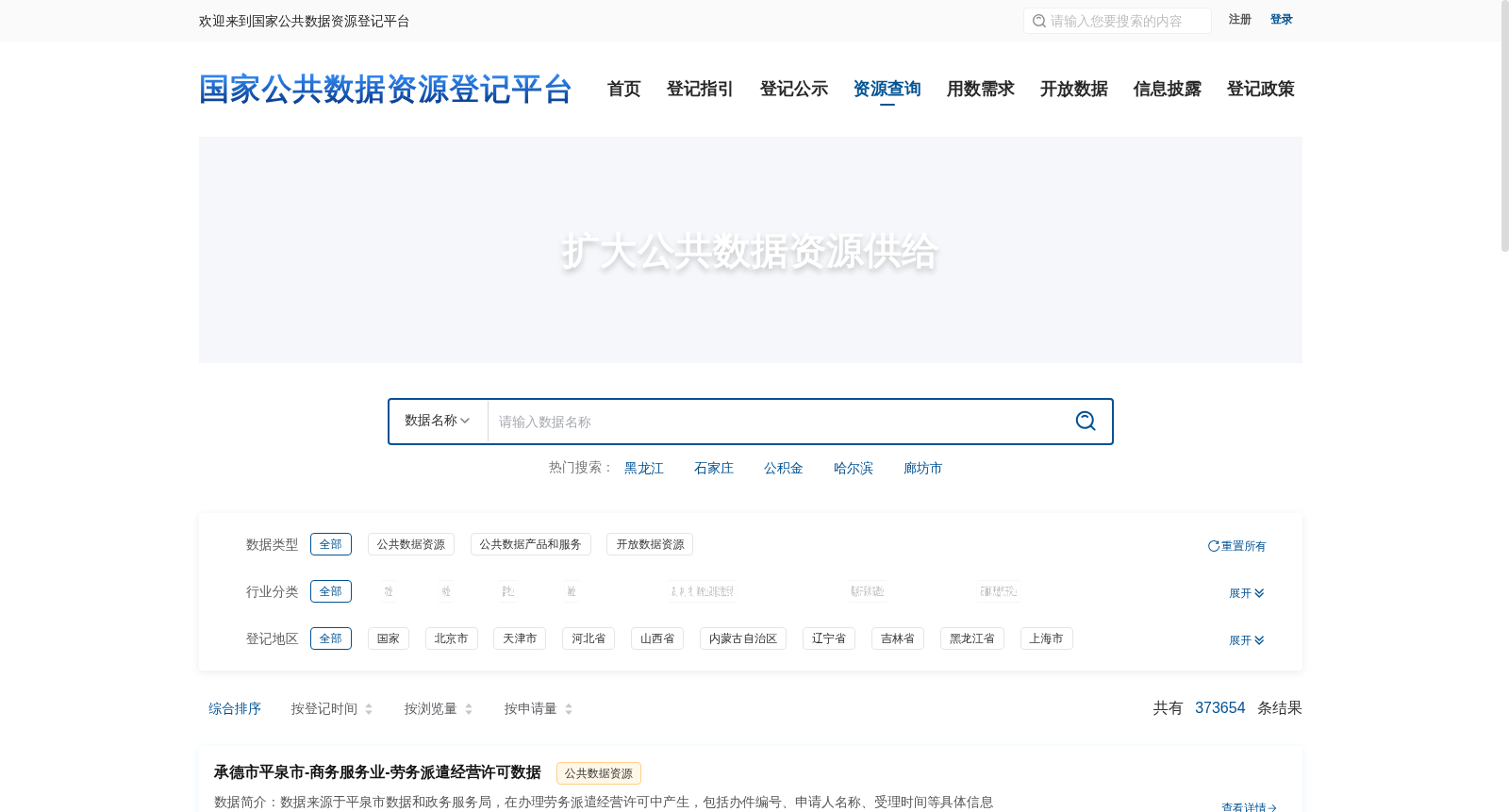This screenshot has width=1509, height=812.
Task: Filter region by 吉林省
Action: 898,638
